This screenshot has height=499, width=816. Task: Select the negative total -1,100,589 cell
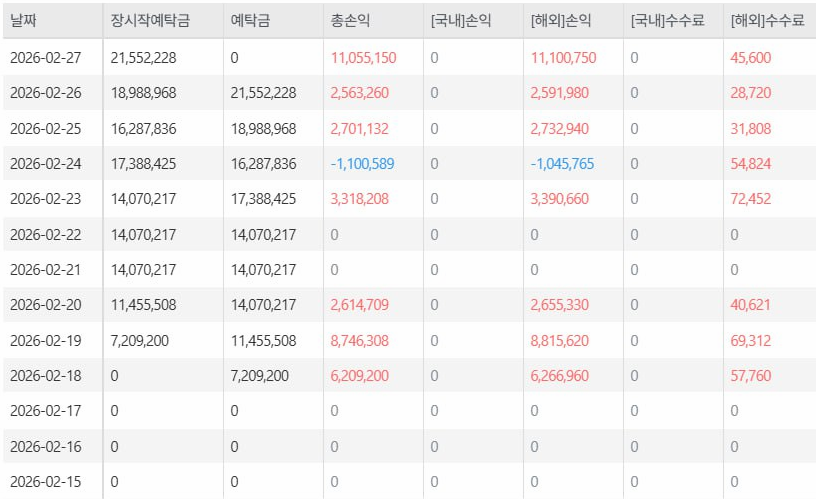[x=363, y=164]
